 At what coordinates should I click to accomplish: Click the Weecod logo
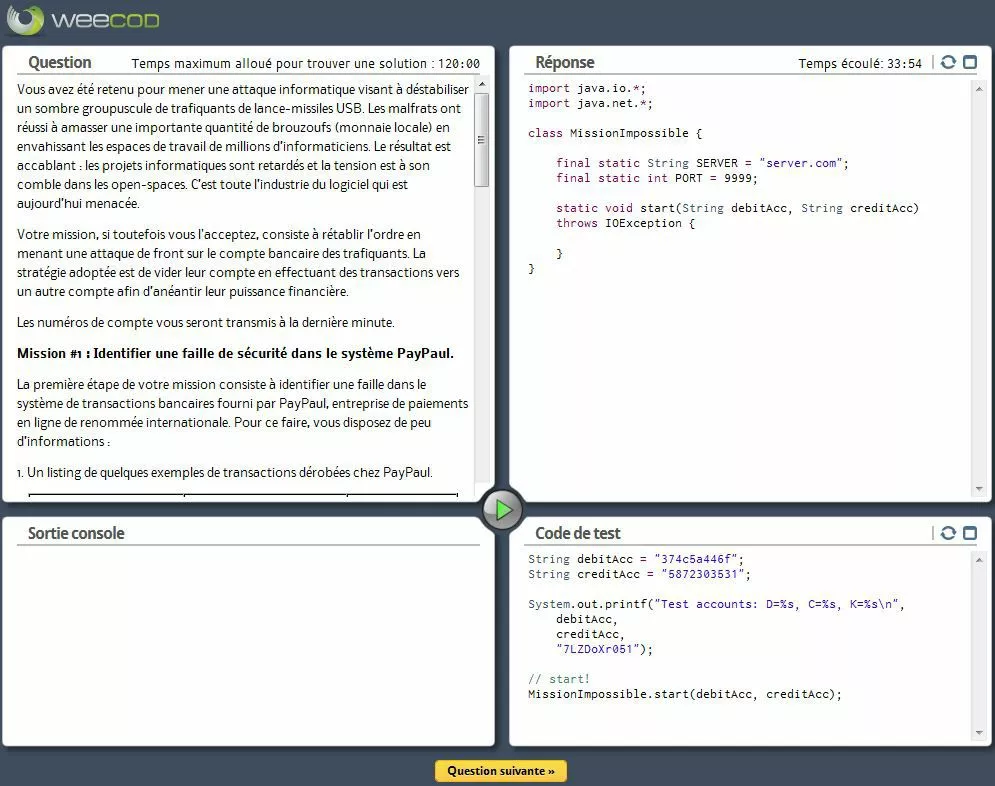(83, 20)
